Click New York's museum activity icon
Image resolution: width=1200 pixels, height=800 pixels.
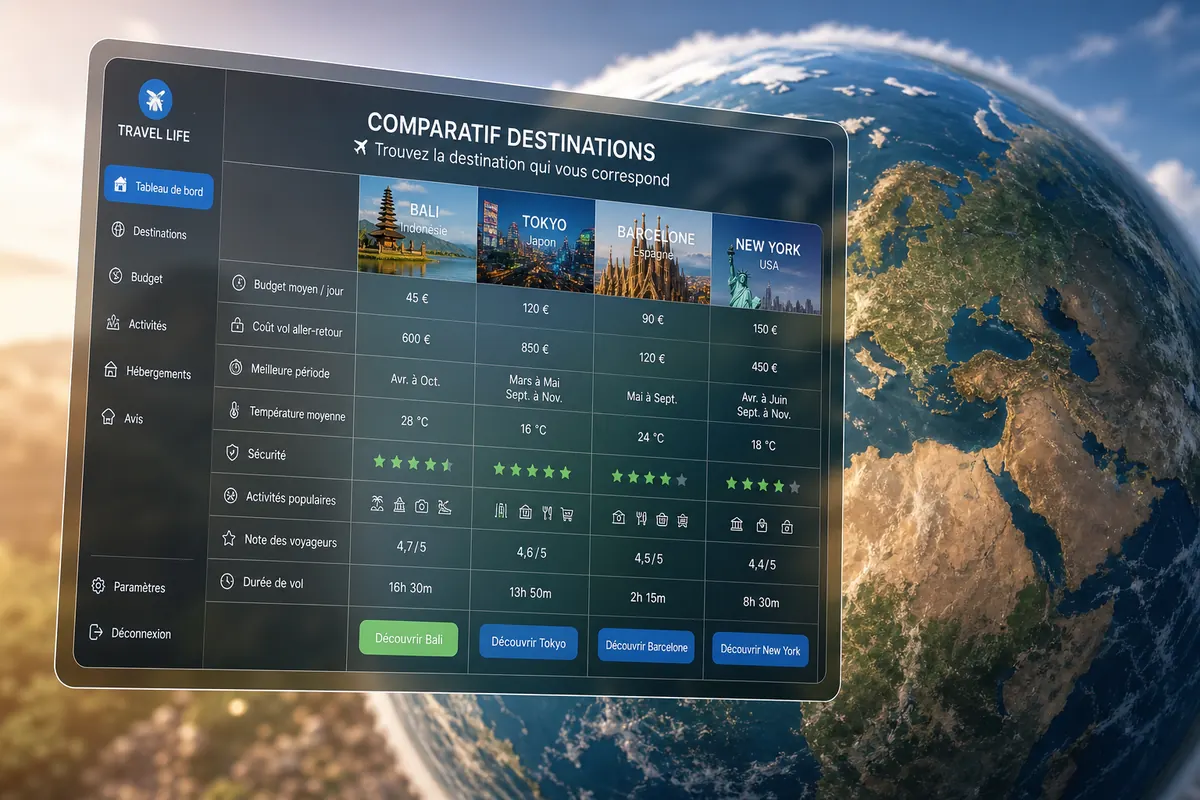(x=737, y=525)
